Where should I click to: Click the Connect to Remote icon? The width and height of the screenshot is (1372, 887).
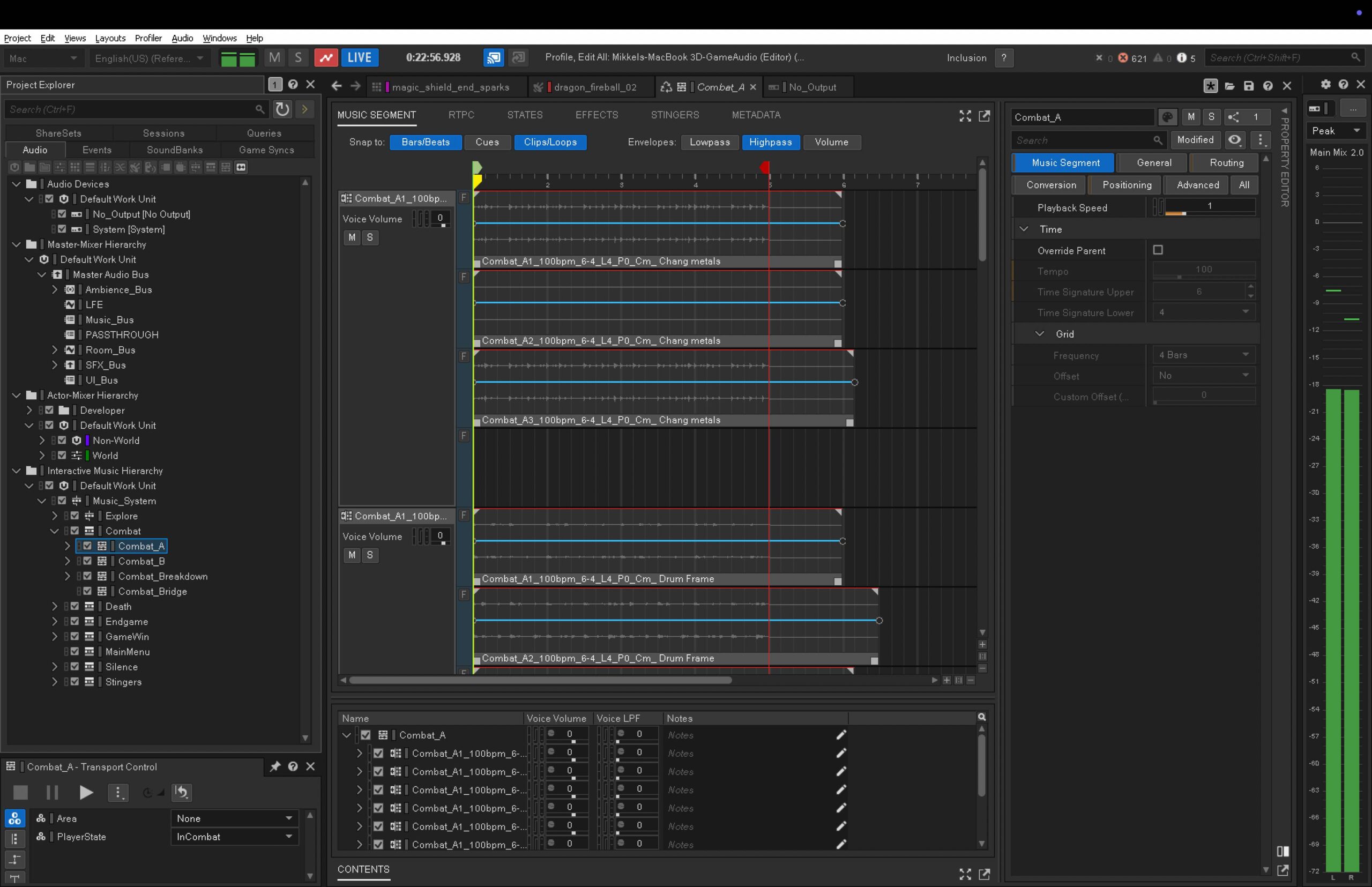pos(494,57)
